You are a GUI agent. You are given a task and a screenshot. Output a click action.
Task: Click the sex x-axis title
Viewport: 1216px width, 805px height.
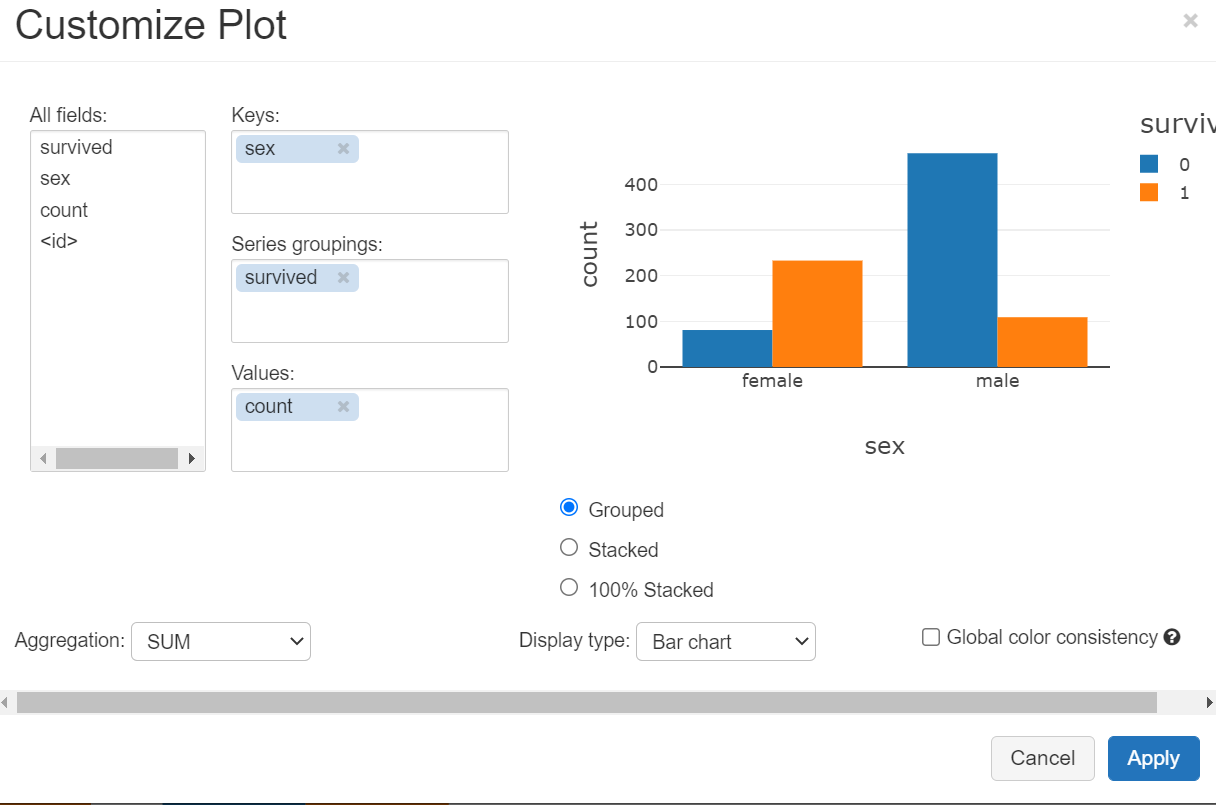(885, 446)
